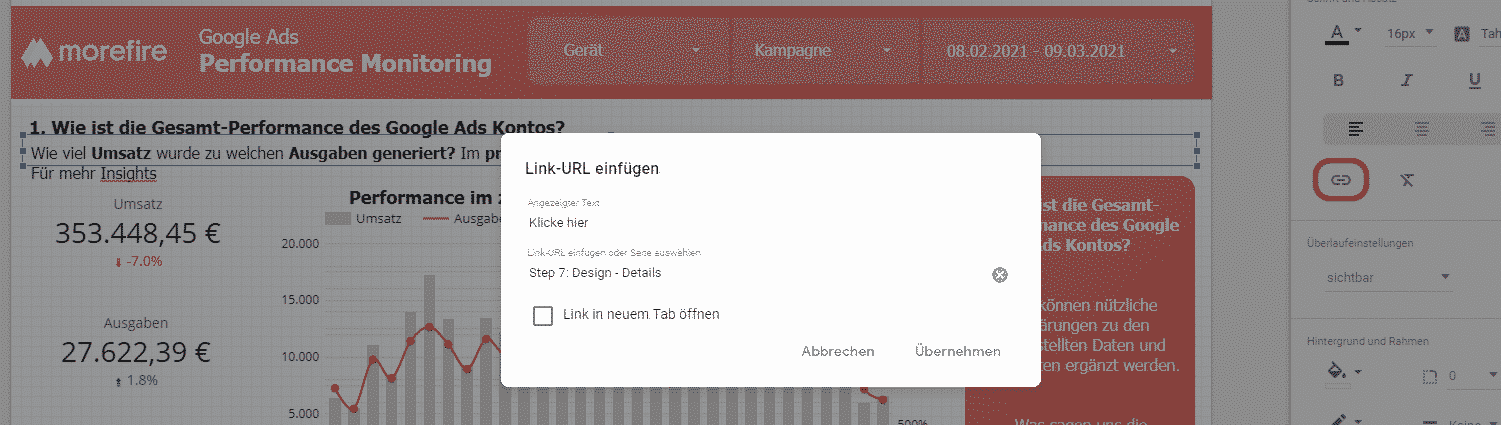Image resolution: width=1501 pixels, height=425 pixels.
Task: Align text left
Action: pos(1356,128)
